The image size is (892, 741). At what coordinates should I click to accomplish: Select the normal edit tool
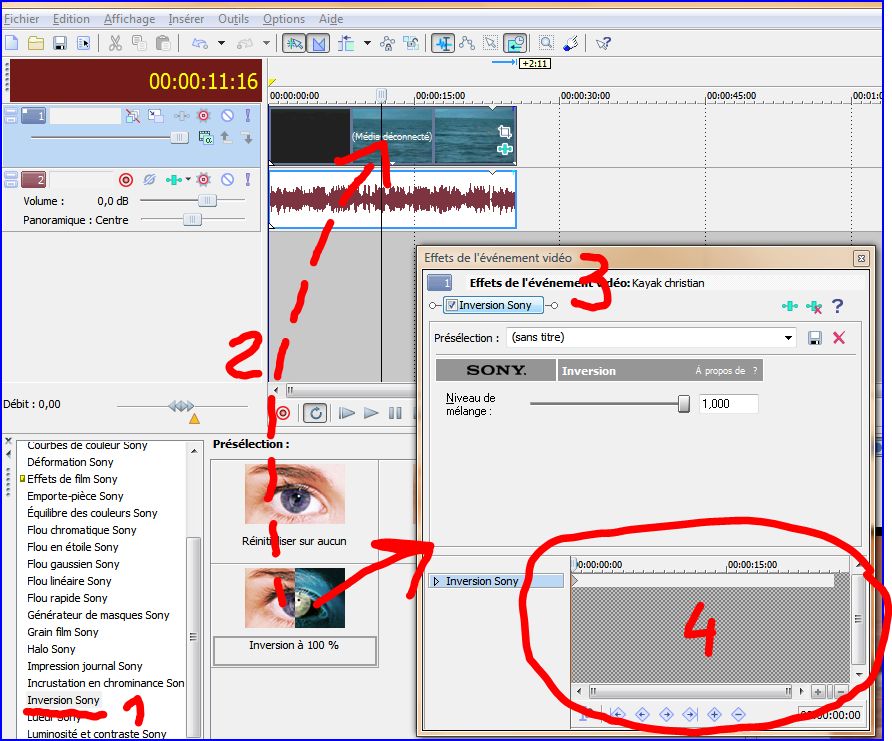(443, 43)
